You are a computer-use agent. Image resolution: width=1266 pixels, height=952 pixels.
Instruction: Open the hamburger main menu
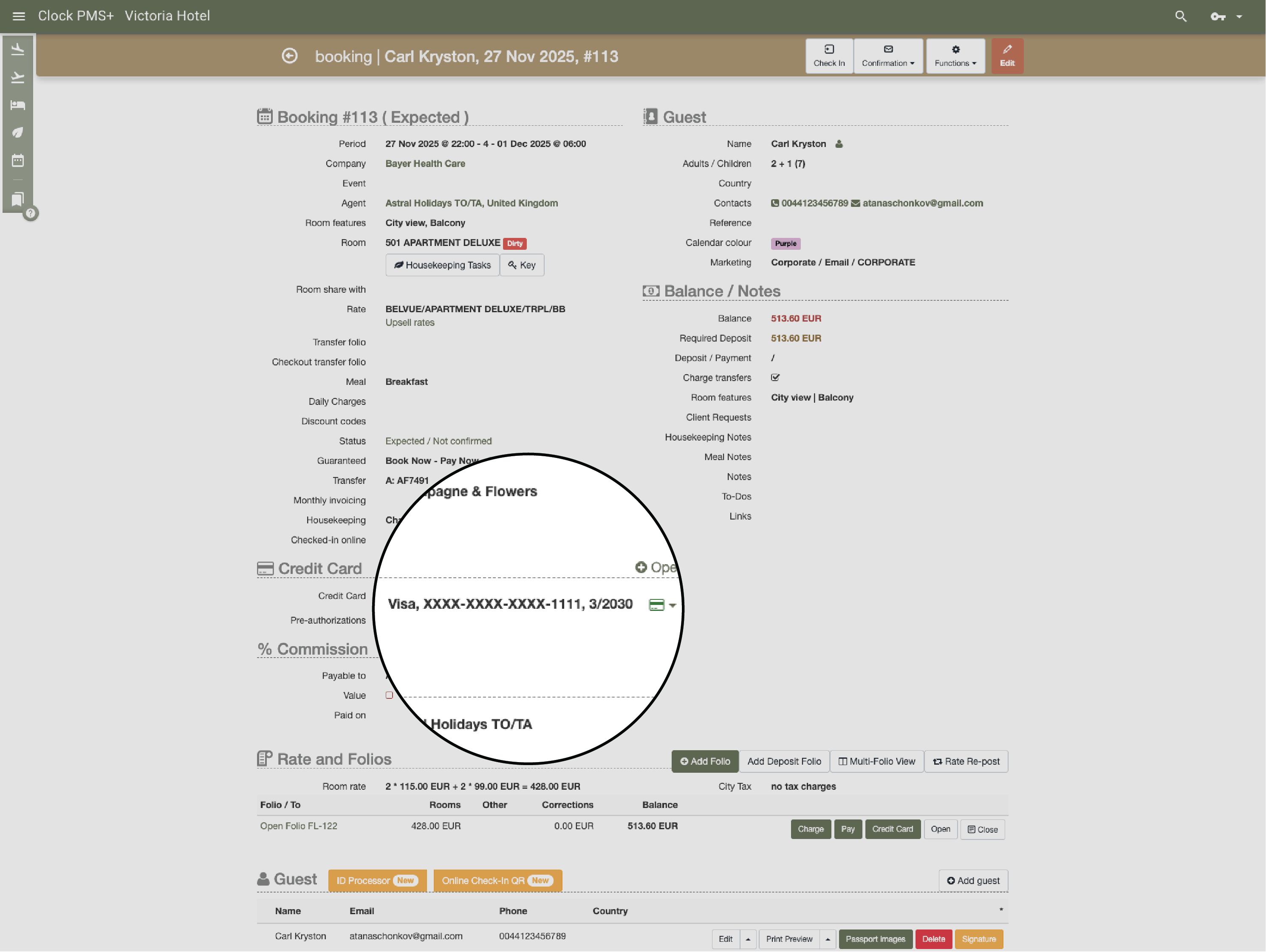[x=18, y=16]
